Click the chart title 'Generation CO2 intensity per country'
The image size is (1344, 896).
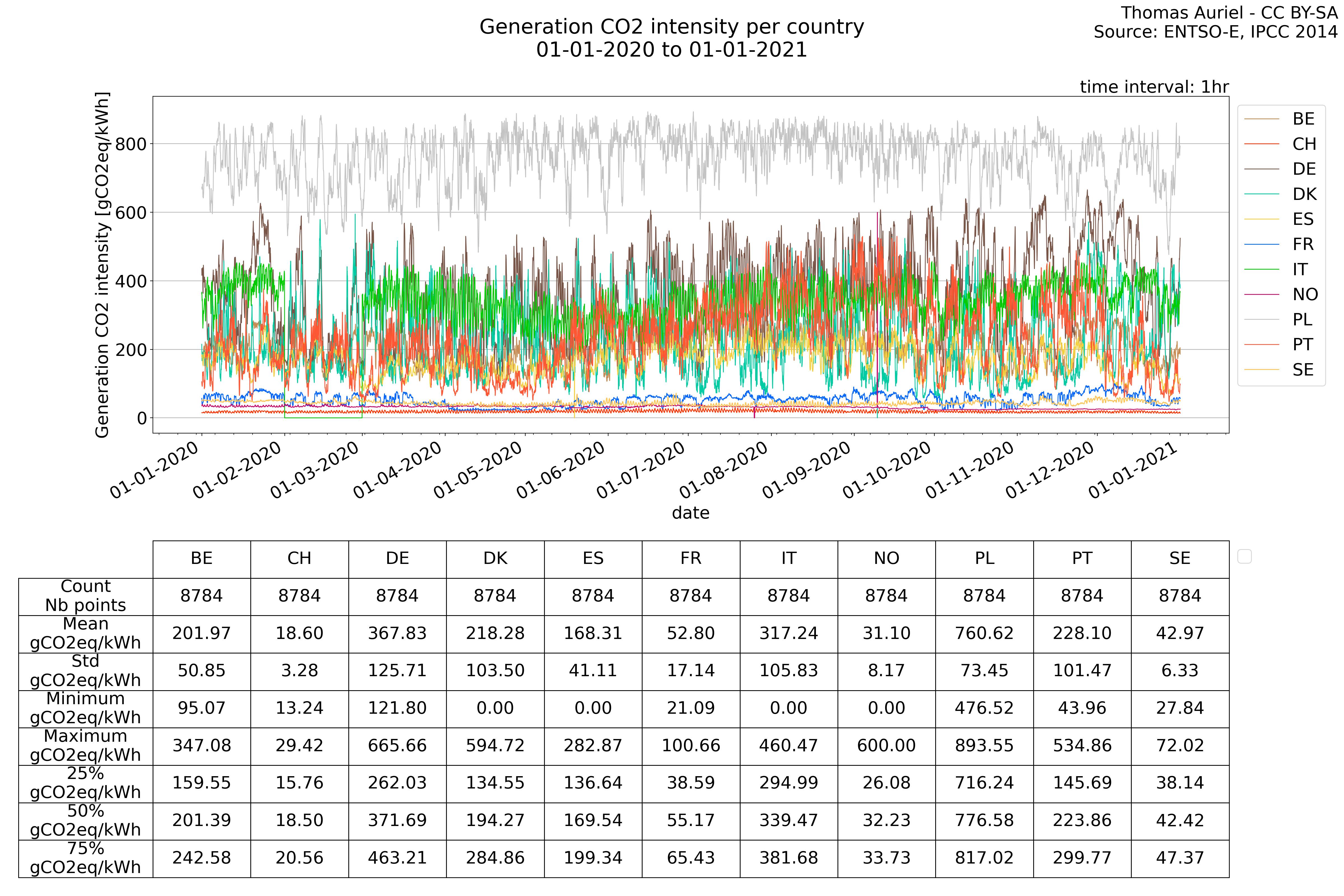tap(671, 27)
